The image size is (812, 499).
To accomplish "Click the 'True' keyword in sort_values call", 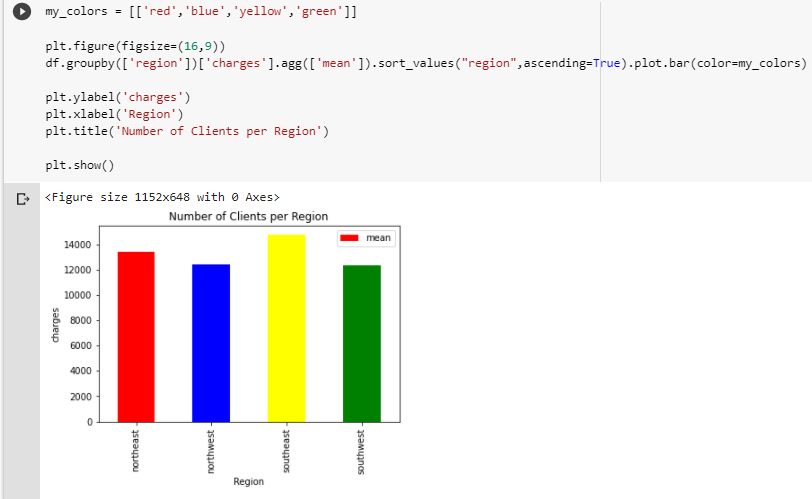I will [606, 63].
